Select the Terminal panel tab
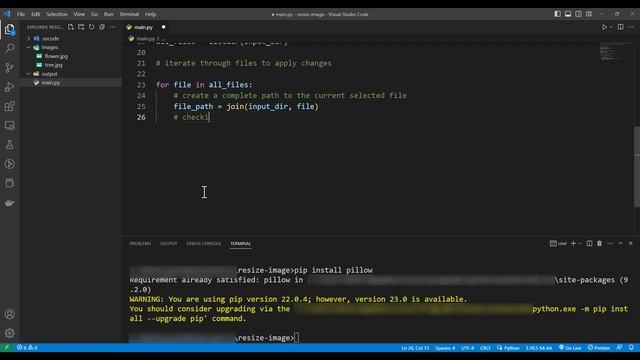 [241, 243]
